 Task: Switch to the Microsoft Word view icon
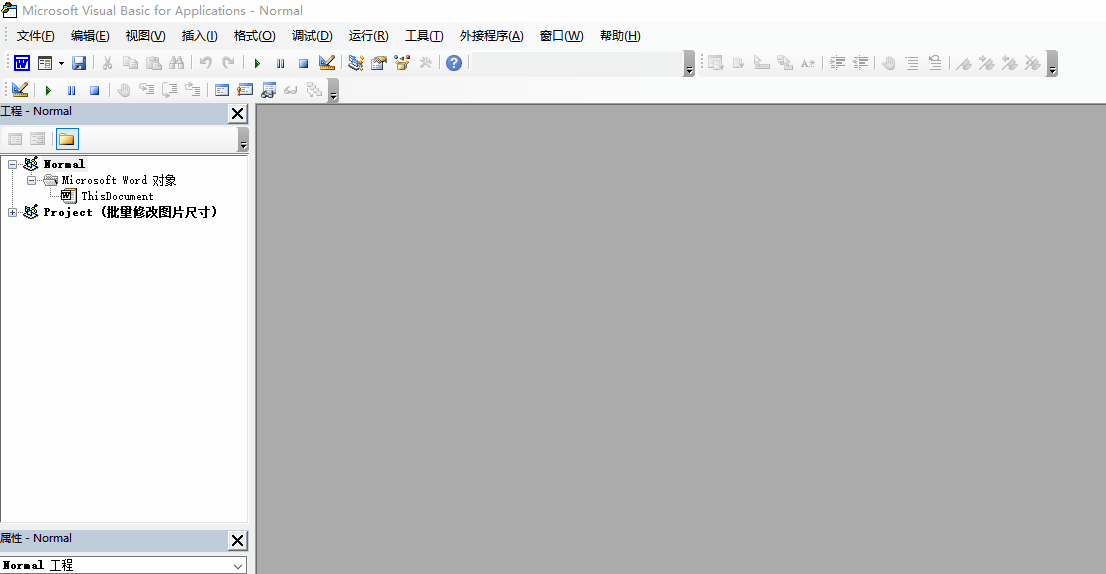[22, 63]
